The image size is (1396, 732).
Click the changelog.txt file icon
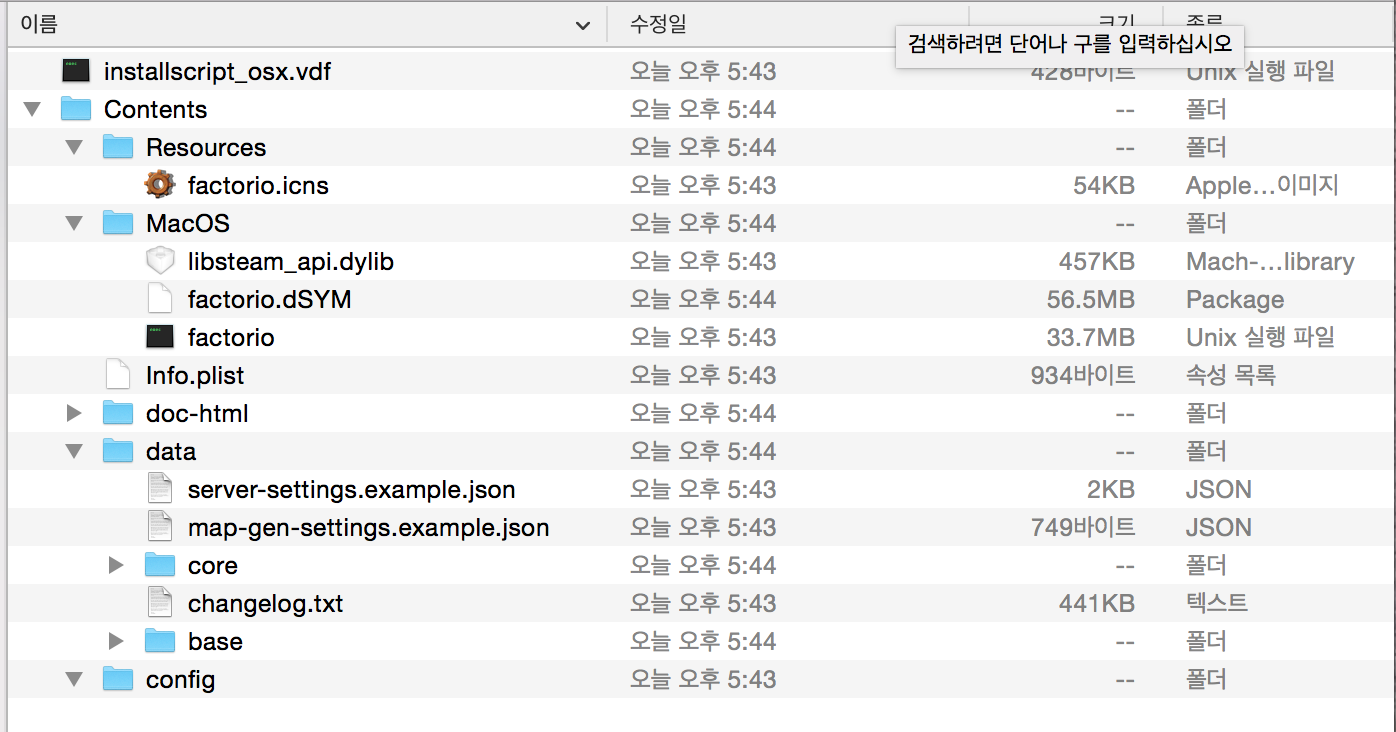coord(160,603)
